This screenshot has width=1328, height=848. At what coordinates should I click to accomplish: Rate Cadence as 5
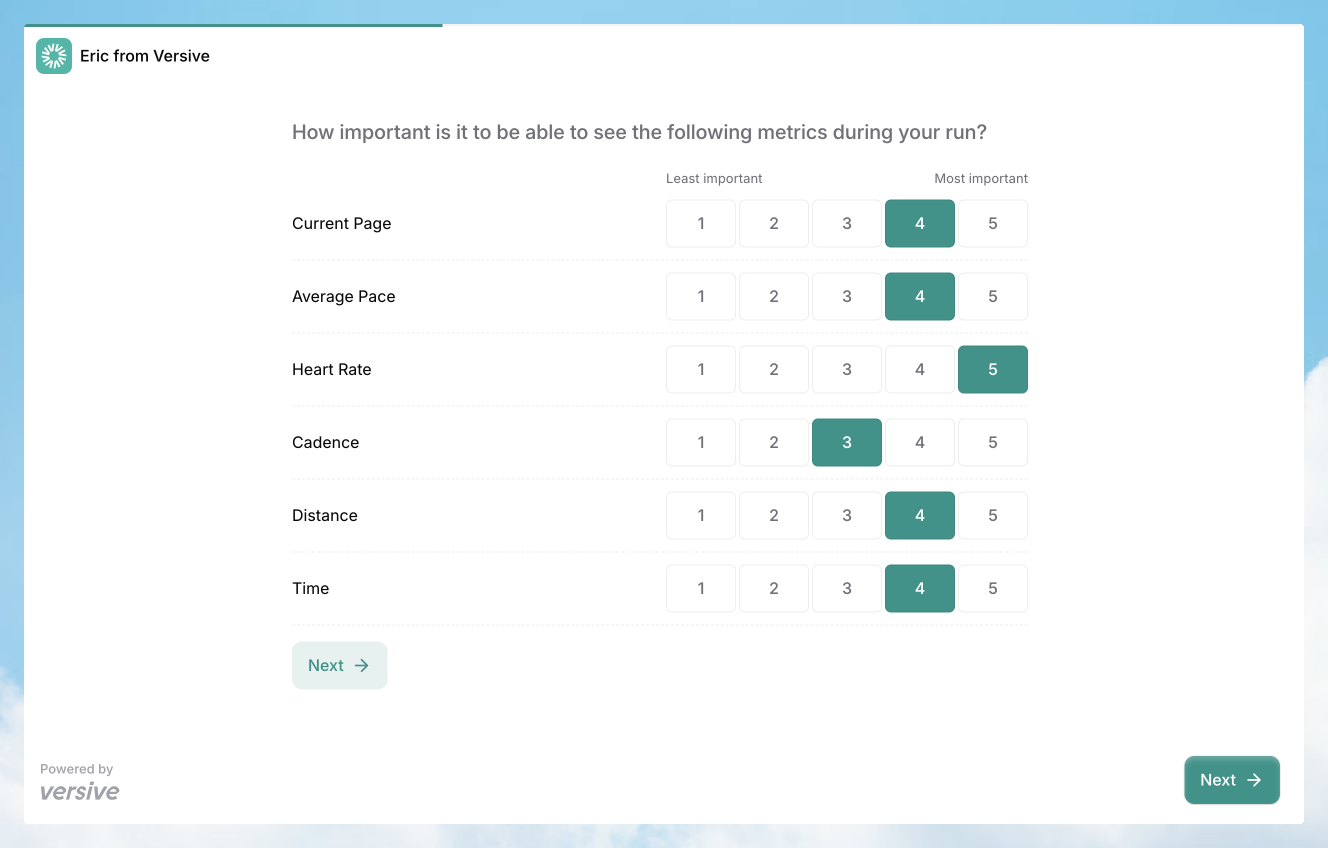993,442
